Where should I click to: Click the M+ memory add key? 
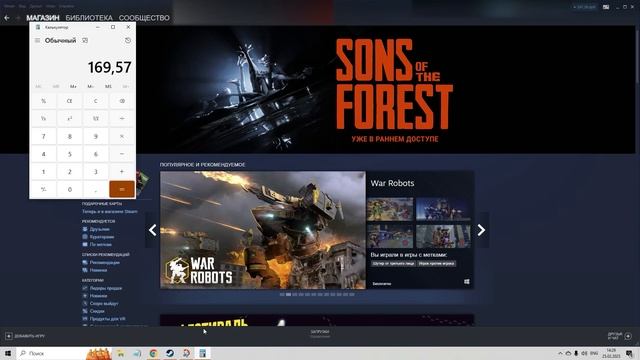point(73,86)
